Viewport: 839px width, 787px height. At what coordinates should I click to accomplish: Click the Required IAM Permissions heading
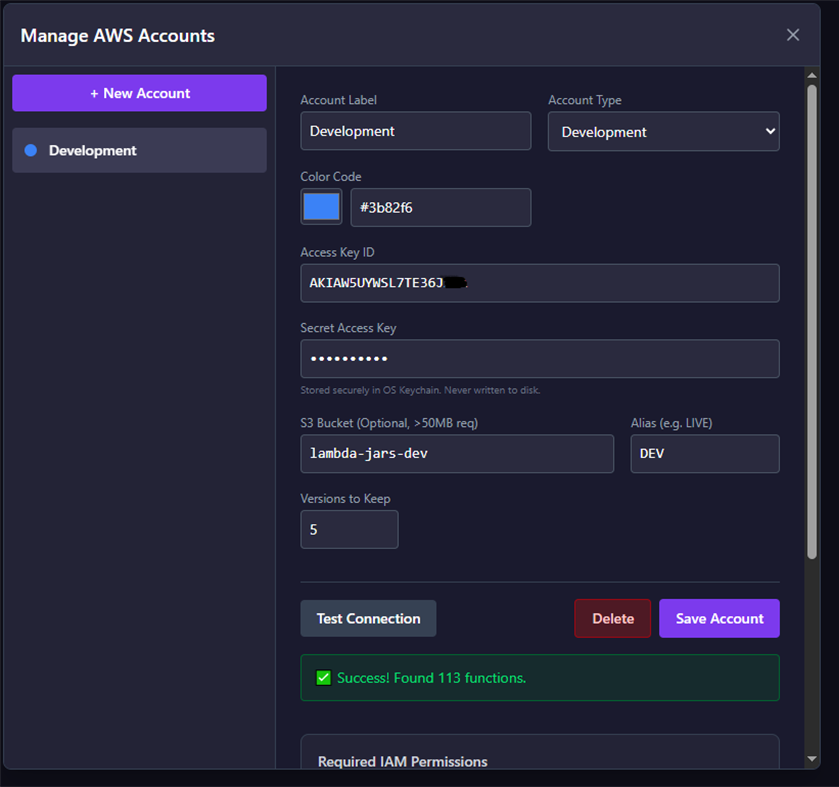click(x=402, y=762)
